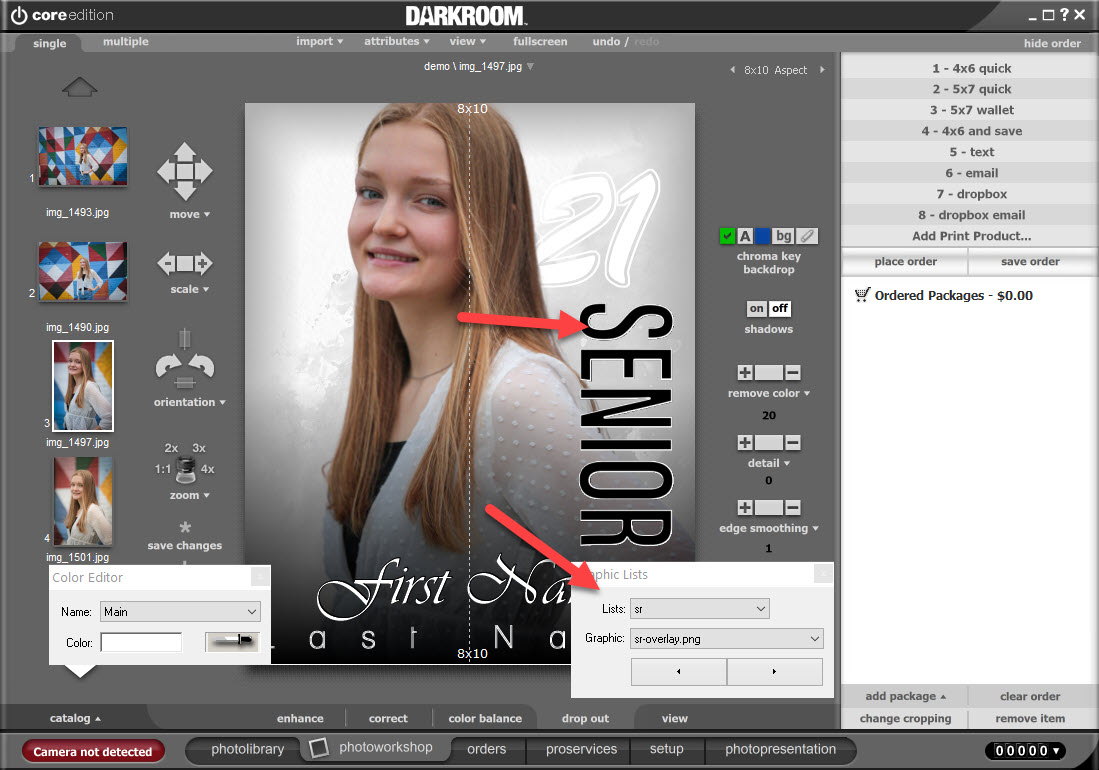Click the move arrows icon

click(x=184, y=172)
